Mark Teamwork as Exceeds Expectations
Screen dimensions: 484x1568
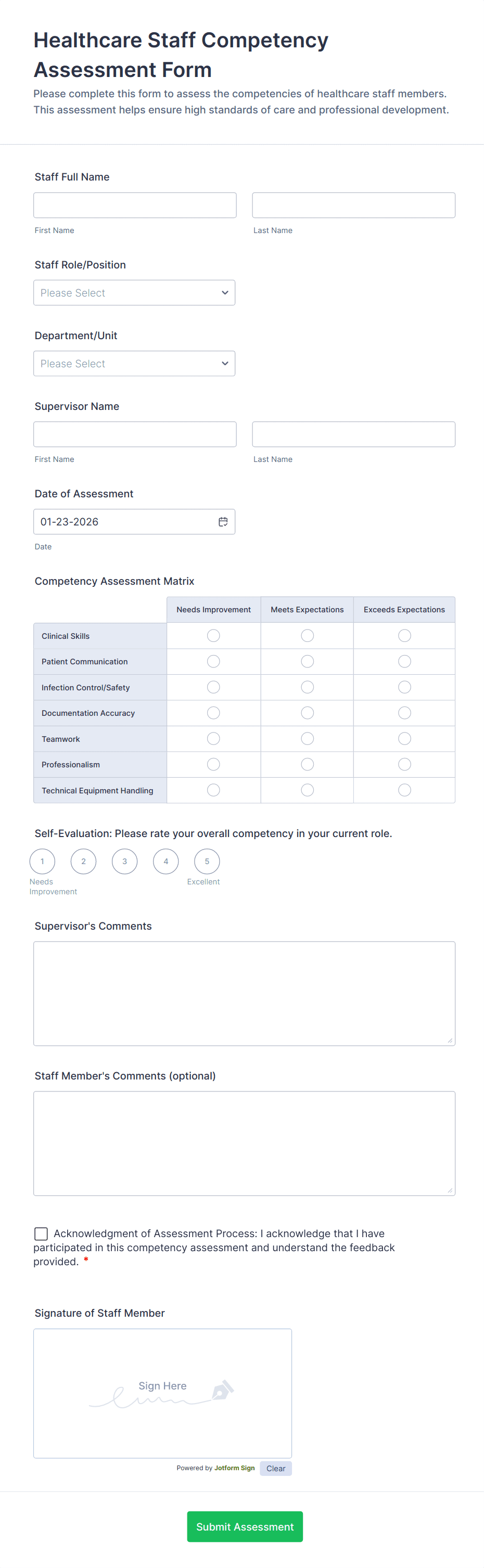pos(404,738)
